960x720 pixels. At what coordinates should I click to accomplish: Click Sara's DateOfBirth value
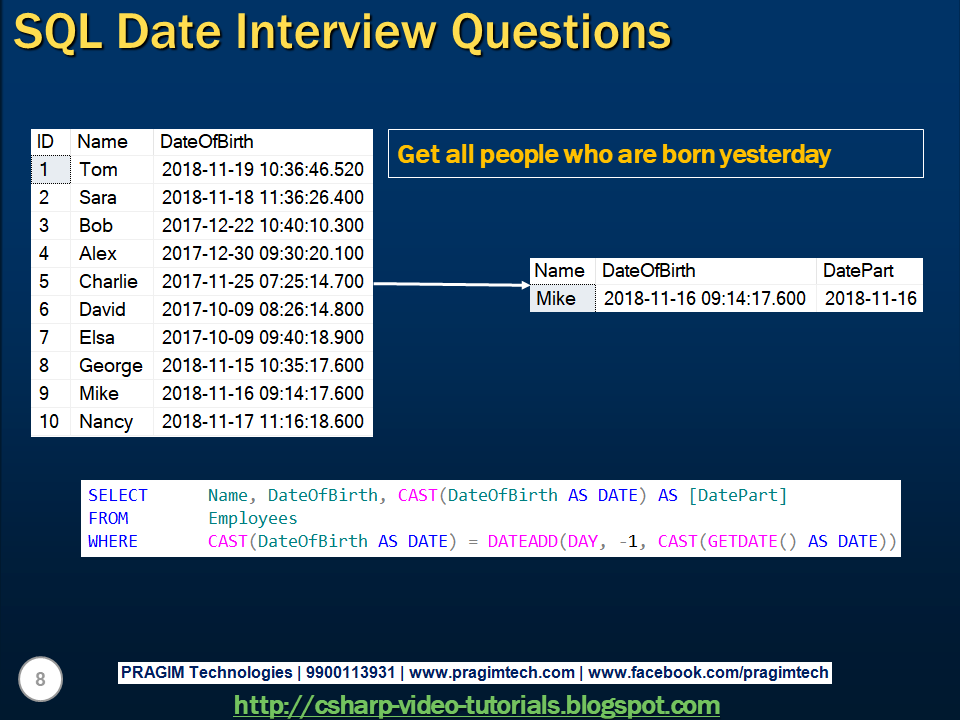[264, 197]
